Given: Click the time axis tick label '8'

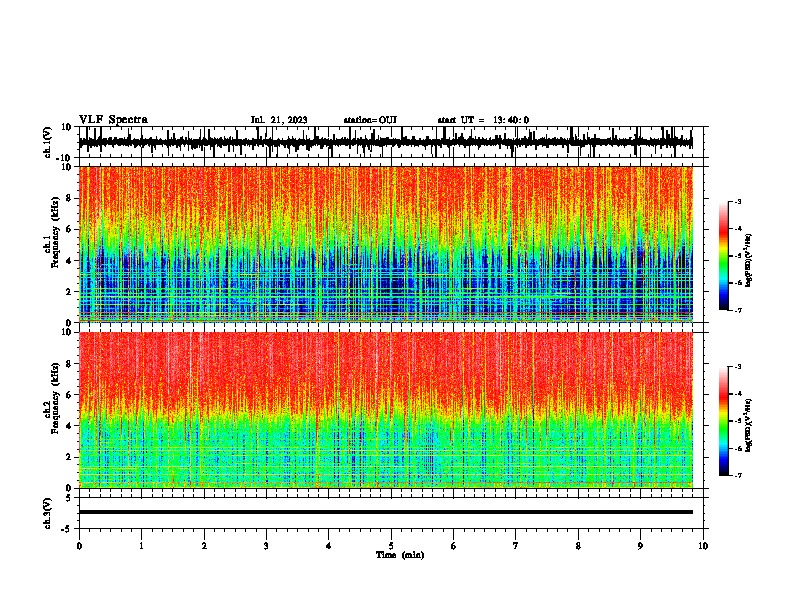Looking at the screenshot, I should [x=578, y=546].
